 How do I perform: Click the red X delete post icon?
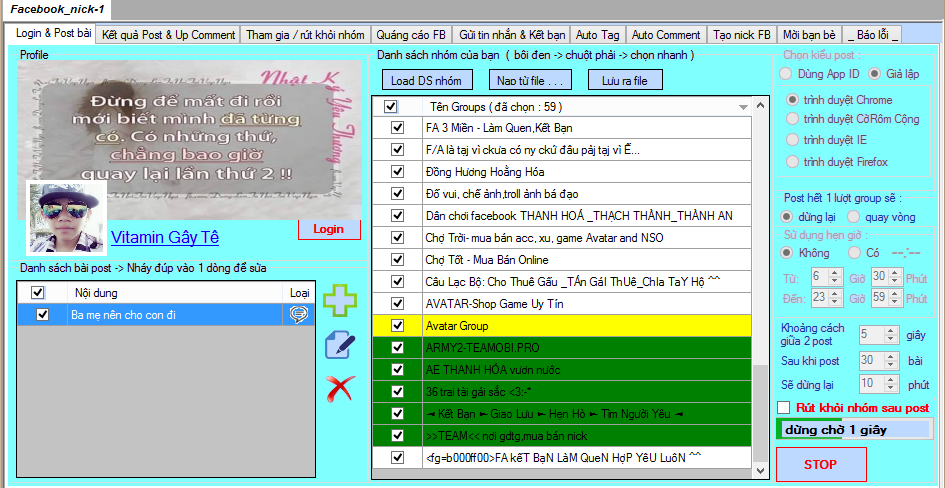(341, 389)
